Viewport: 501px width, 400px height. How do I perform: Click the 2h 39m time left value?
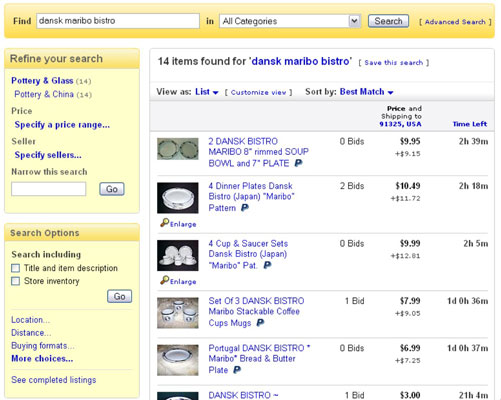[473, 141]
